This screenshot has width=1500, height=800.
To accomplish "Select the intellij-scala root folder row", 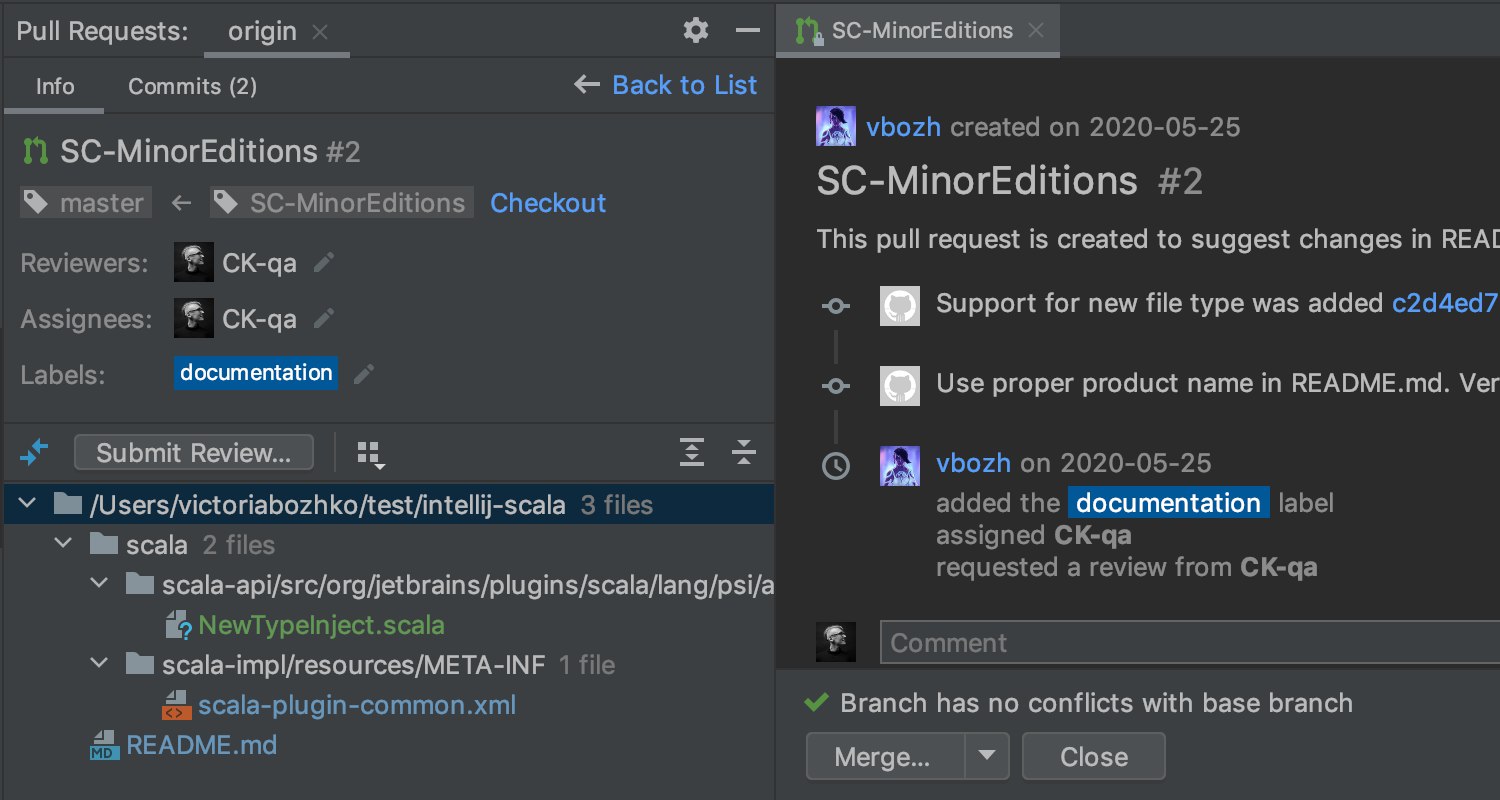I will (389, 504).
